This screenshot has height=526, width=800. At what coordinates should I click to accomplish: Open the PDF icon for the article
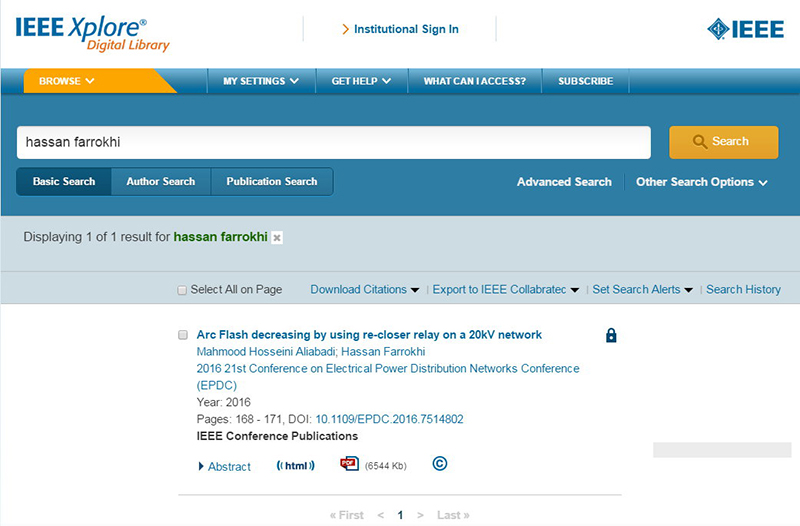(349, 463)
